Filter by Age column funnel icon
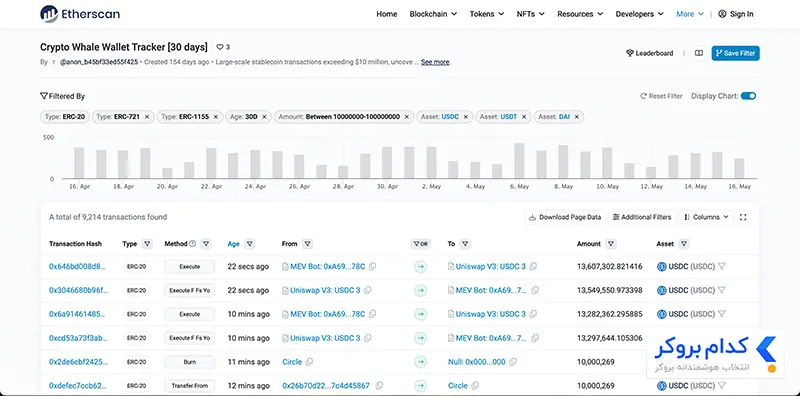The height and width of the screenshot is (396, 800). pos(249,244)
